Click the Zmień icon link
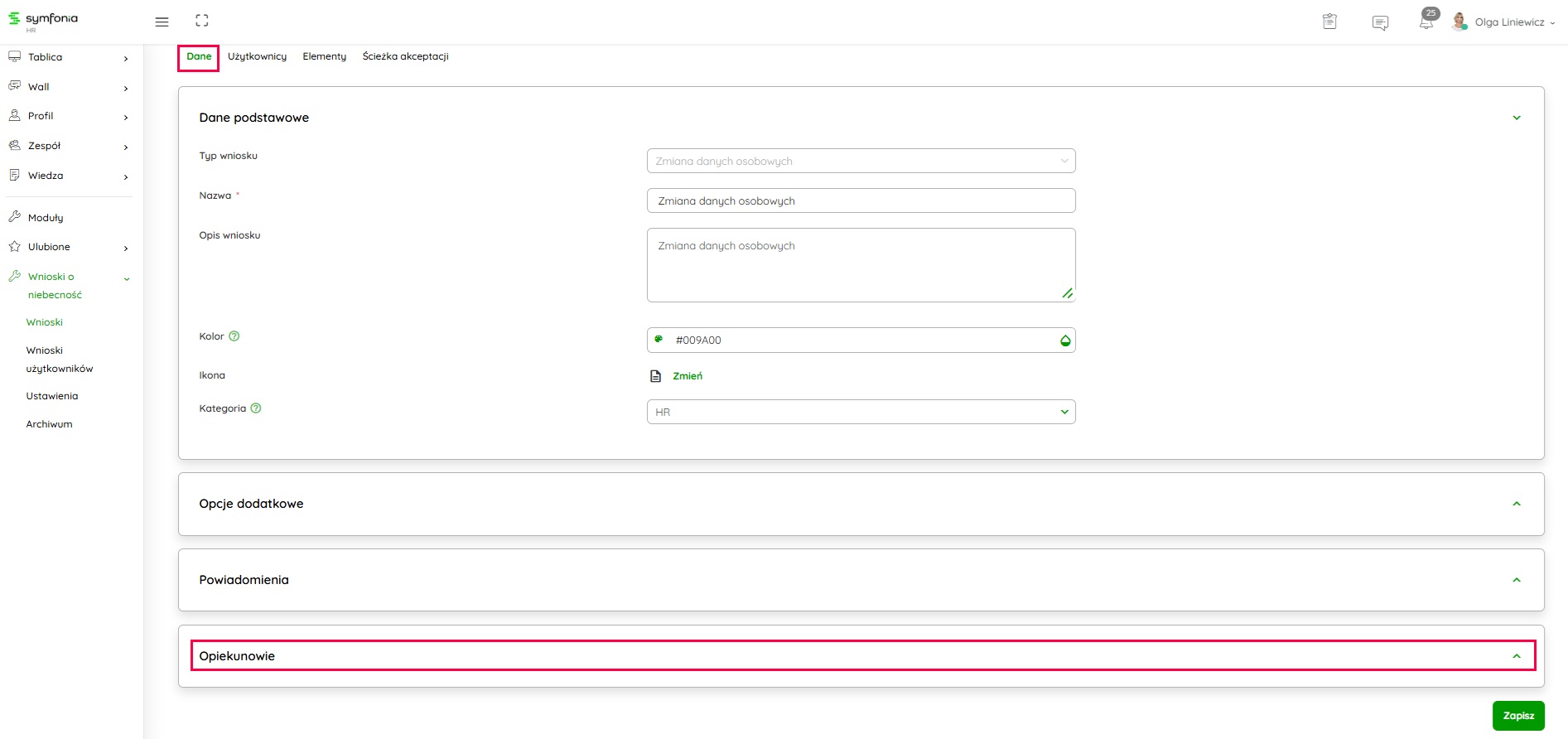The height and width of the screenshot is (739, 1568). point(687,376)
